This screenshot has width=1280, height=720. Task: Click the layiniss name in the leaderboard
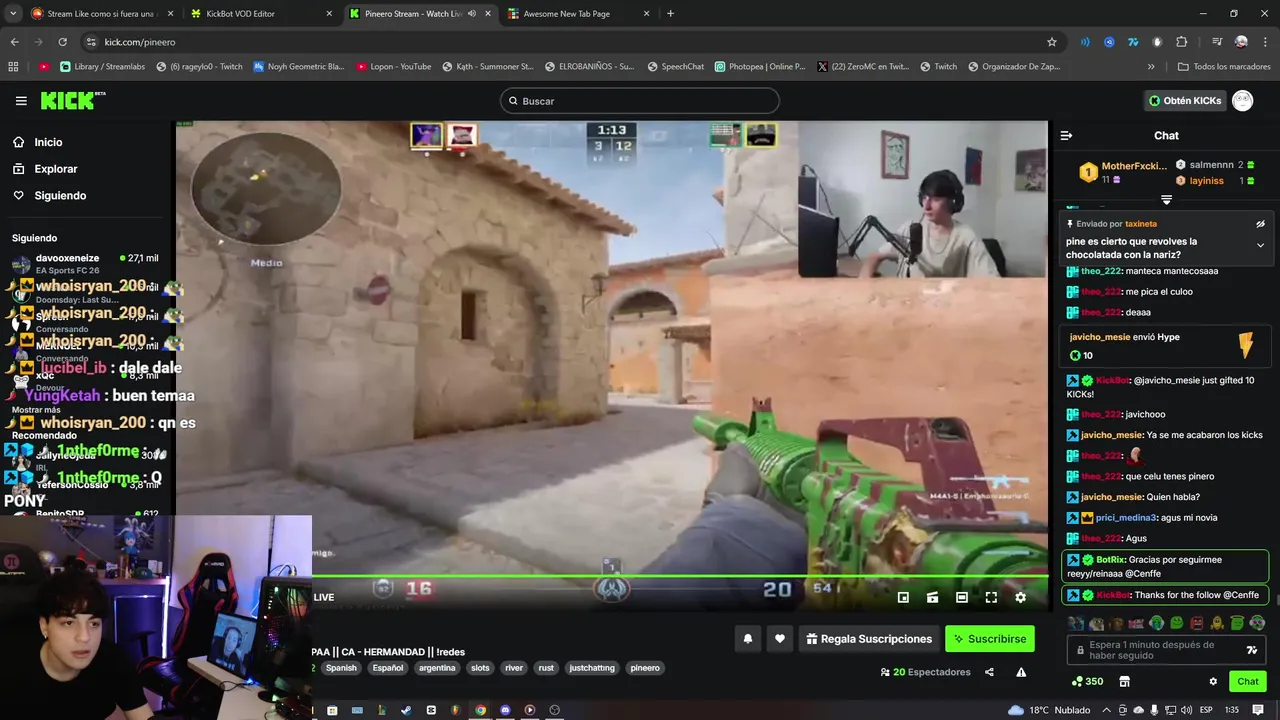coord(1206,181)
